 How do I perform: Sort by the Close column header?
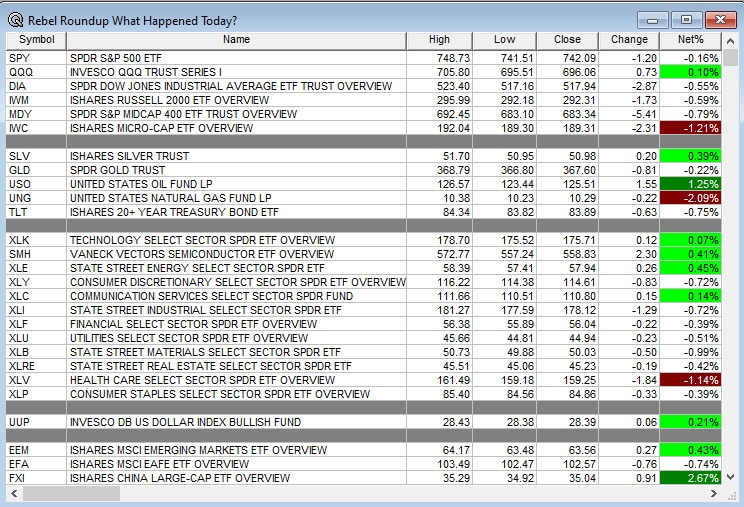(567, 40)
